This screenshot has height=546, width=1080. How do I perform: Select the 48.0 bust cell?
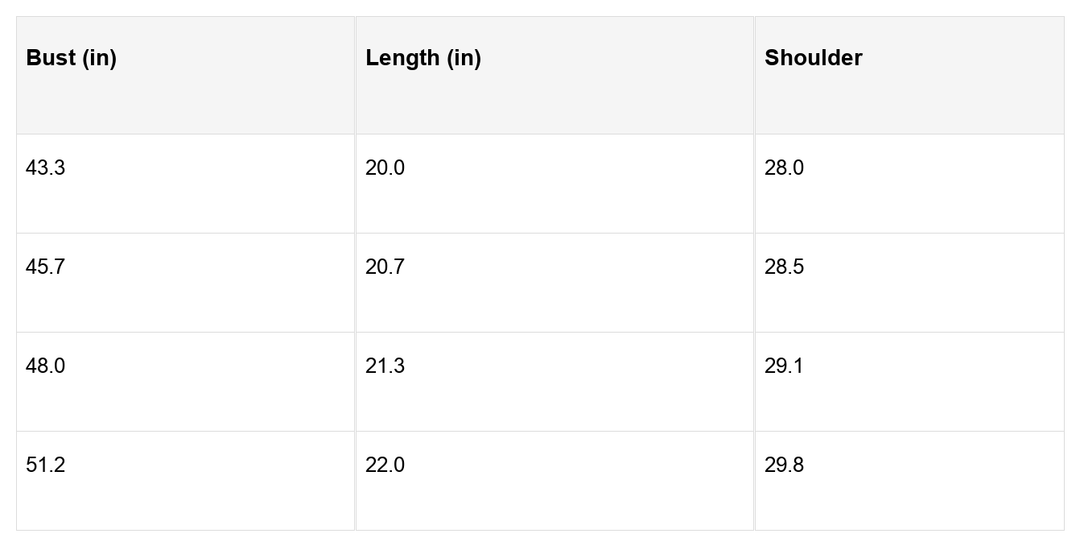pos(46,366)
